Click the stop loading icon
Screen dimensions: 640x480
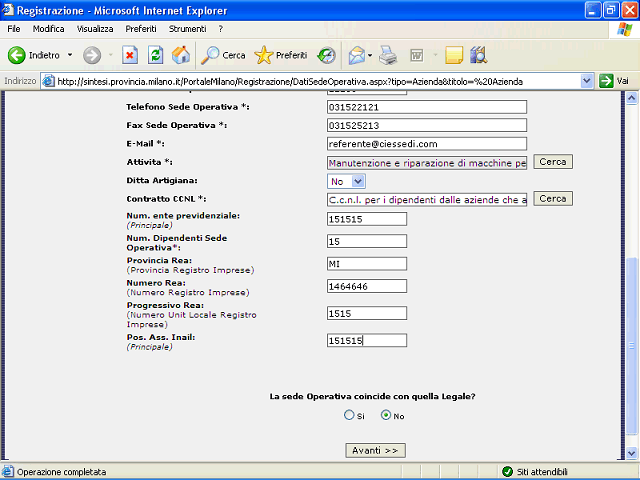(130, 55)
